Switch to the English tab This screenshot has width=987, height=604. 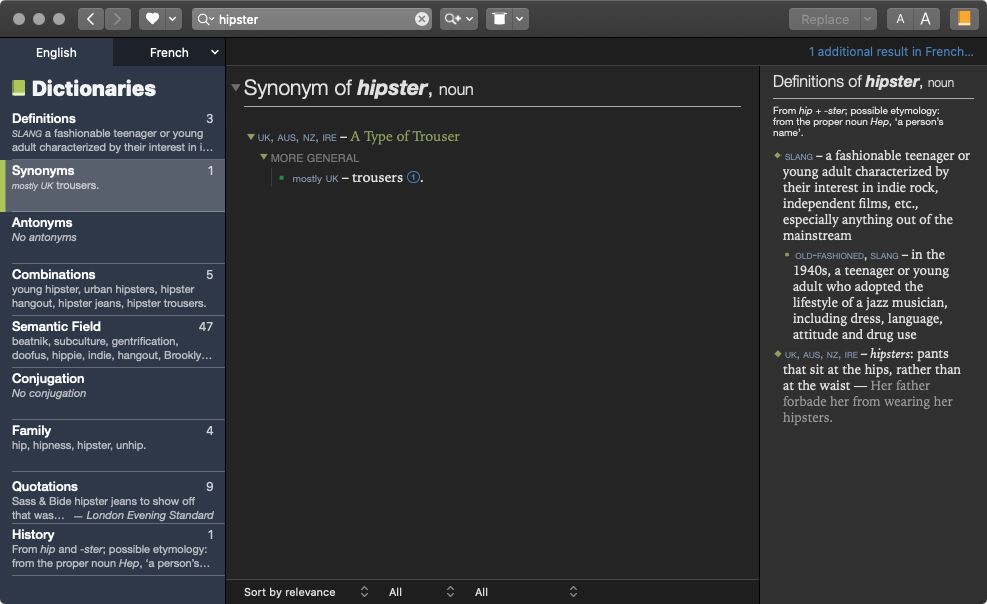click(x=56, y=52)
